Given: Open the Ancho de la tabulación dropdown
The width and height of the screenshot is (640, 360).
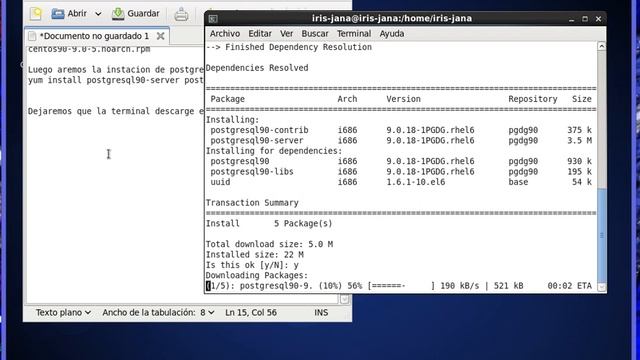Looking at the screenshot, I should tap(158, 312).
